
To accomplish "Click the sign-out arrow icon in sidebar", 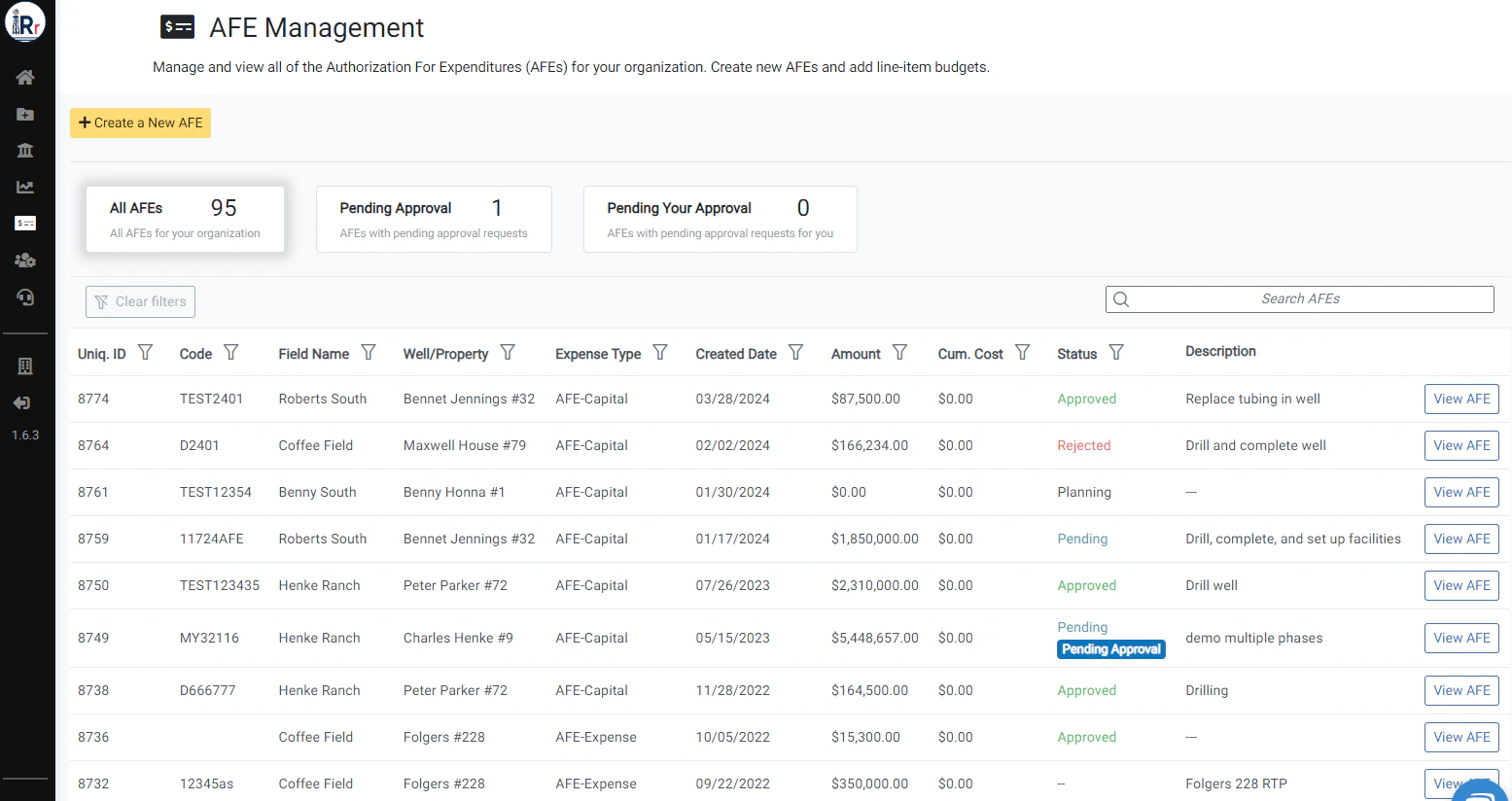I will pyautogui.click(x=22, y=402).
